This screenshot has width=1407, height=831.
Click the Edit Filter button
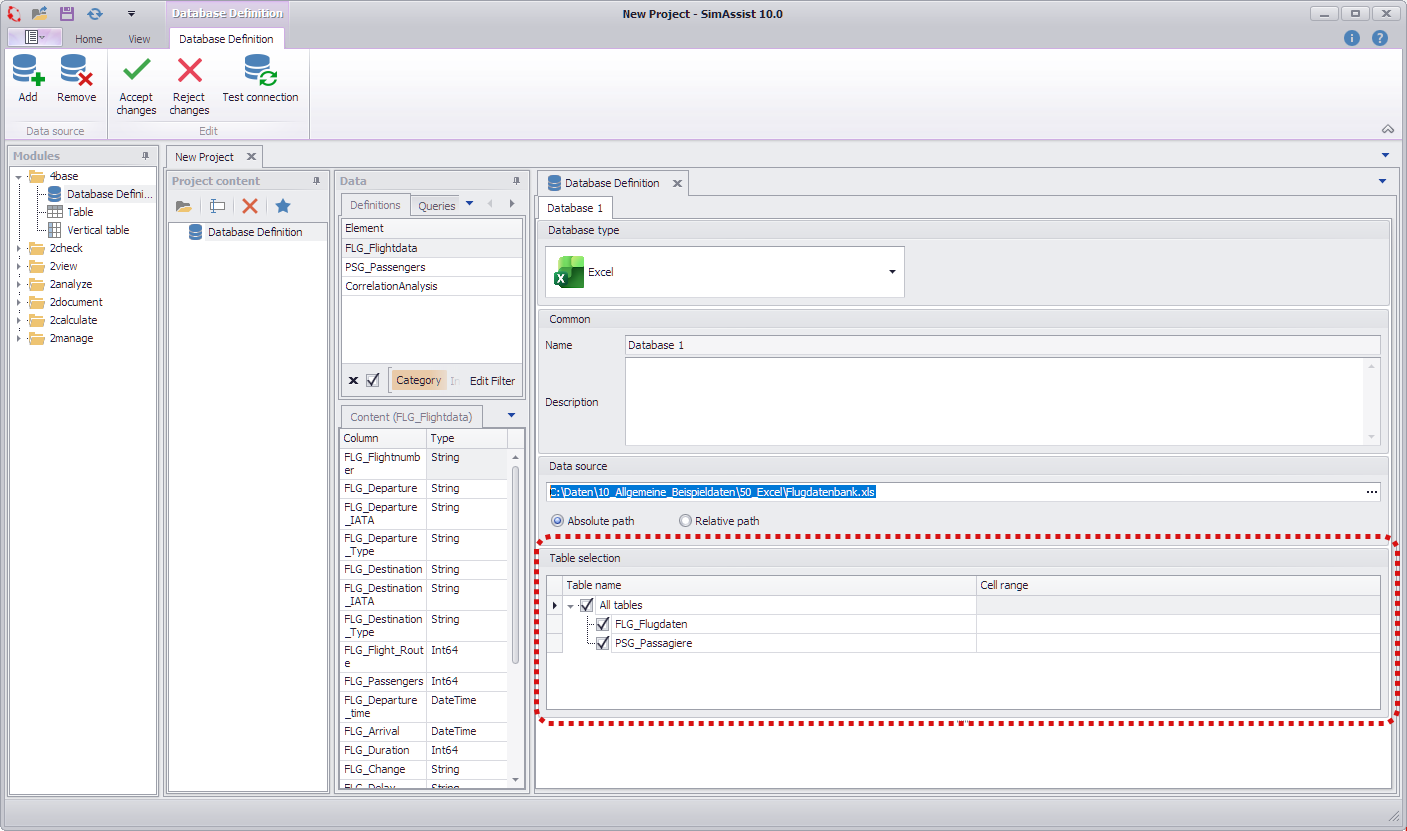point(492,381)
